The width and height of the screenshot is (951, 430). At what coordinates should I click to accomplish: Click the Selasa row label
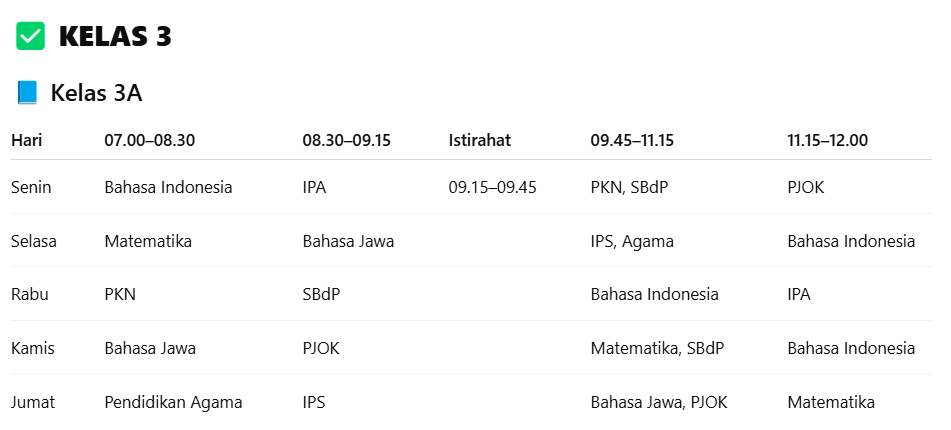(x=35, y=241)
